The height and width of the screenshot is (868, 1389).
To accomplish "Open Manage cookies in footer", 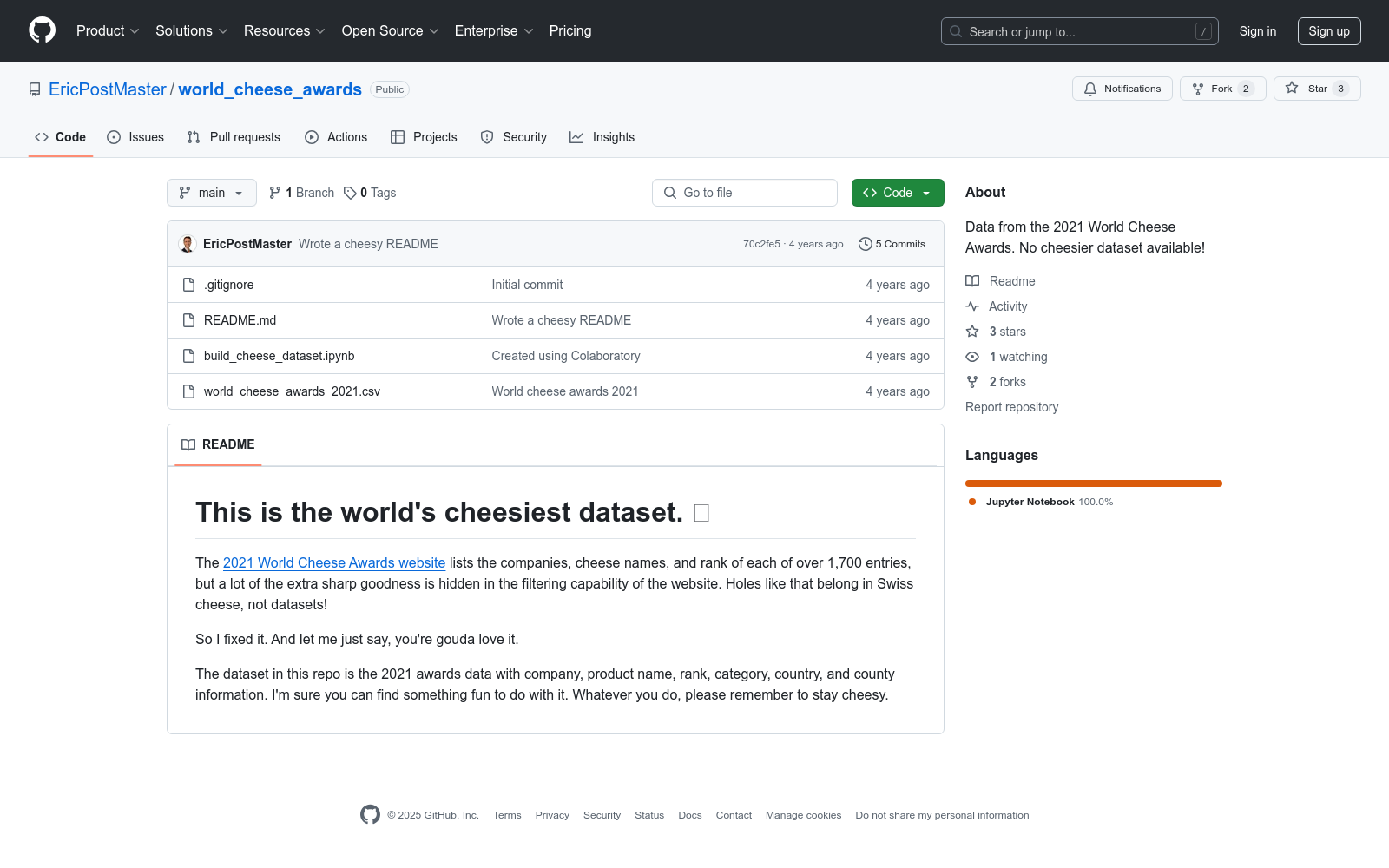I will (x=804, y=815).
